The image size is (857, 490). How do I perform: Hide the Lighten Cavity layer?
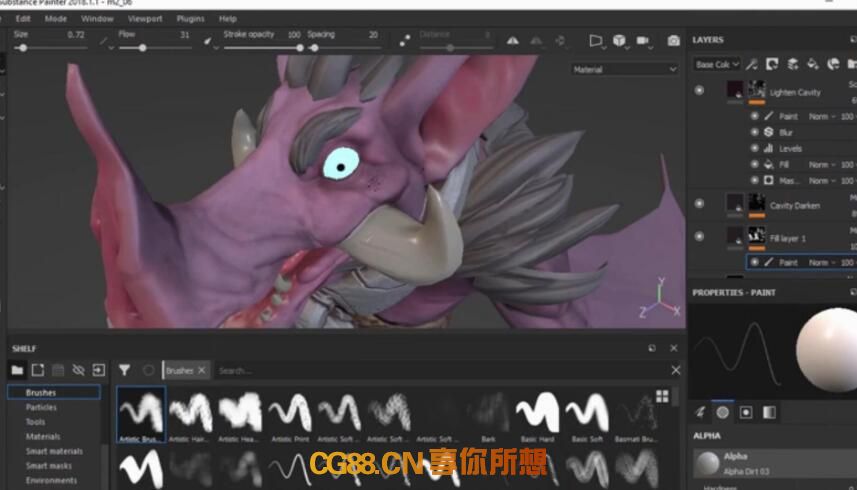pos(699,90)
